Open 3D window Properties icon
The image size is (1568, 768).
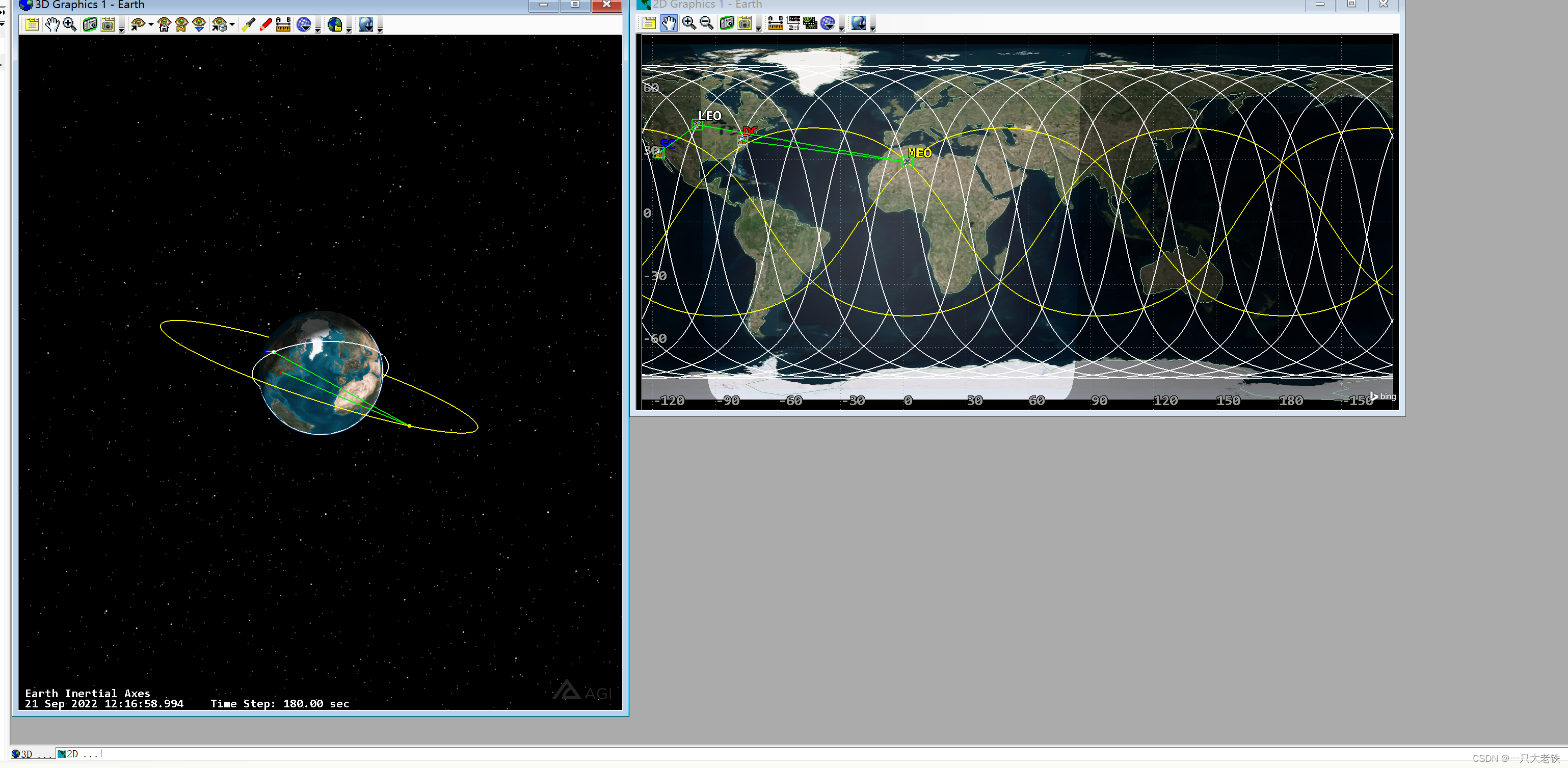[32, 24]
